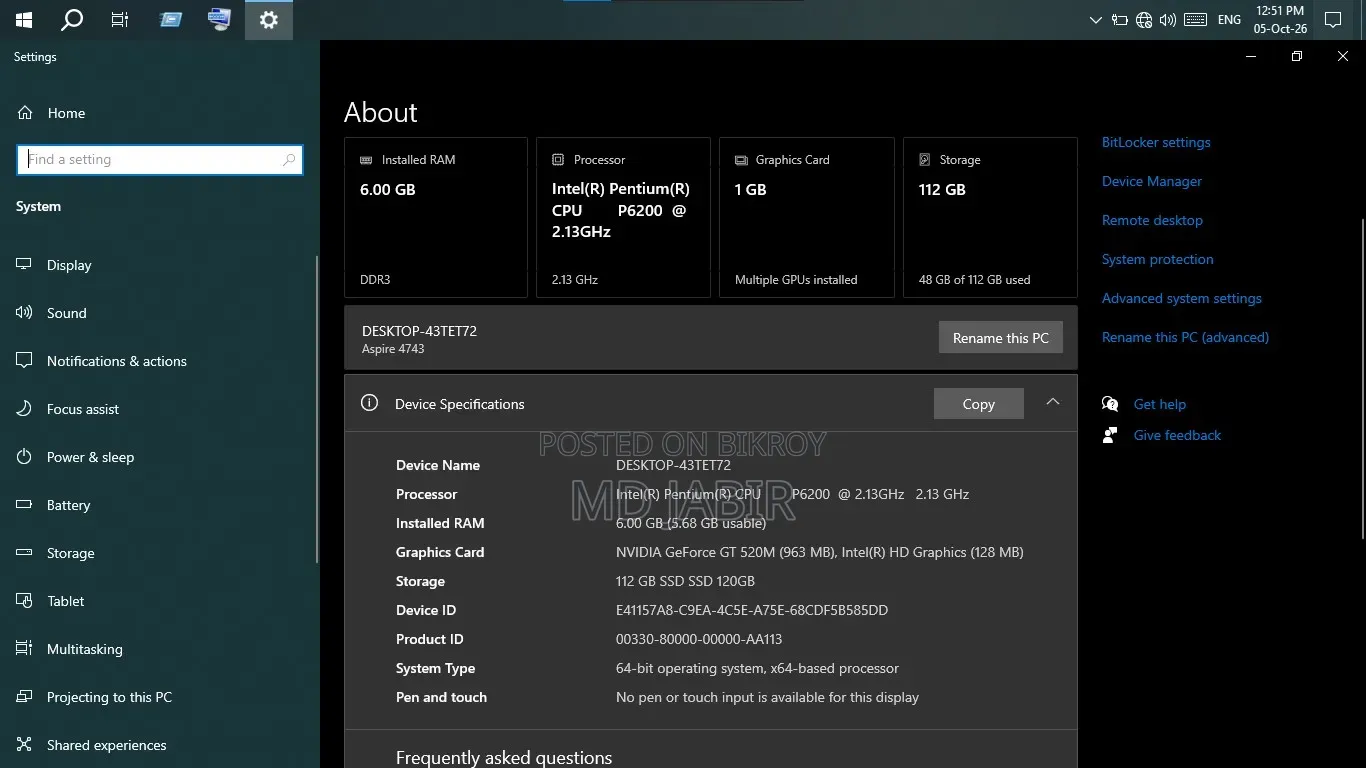
Task: Open Task View on the taskbar
Action: [x=120, y=19]
